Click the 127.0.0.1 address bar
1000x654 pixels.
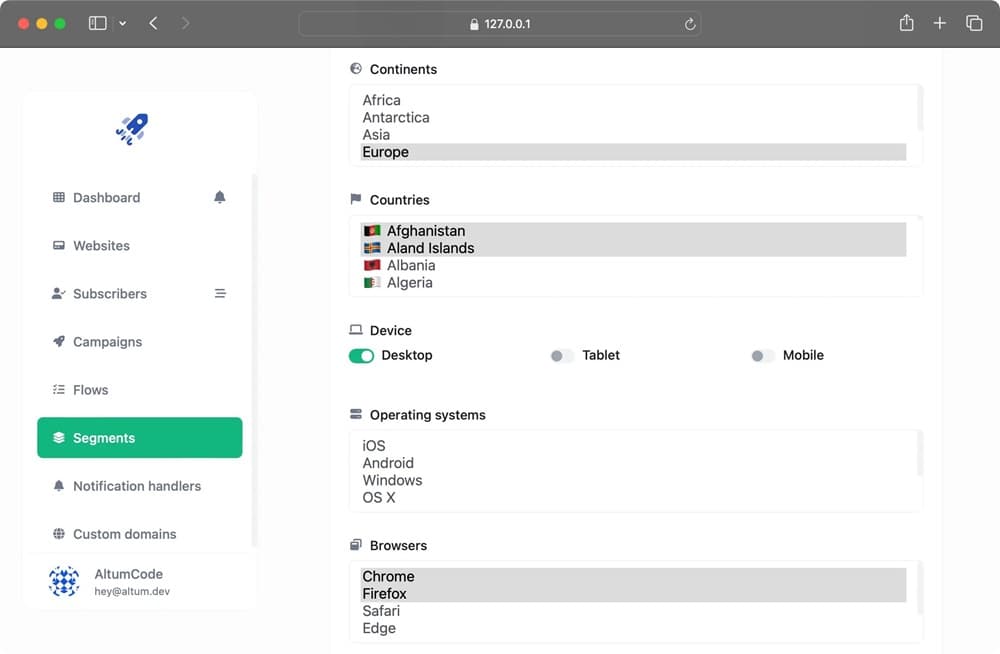[500, 24]
